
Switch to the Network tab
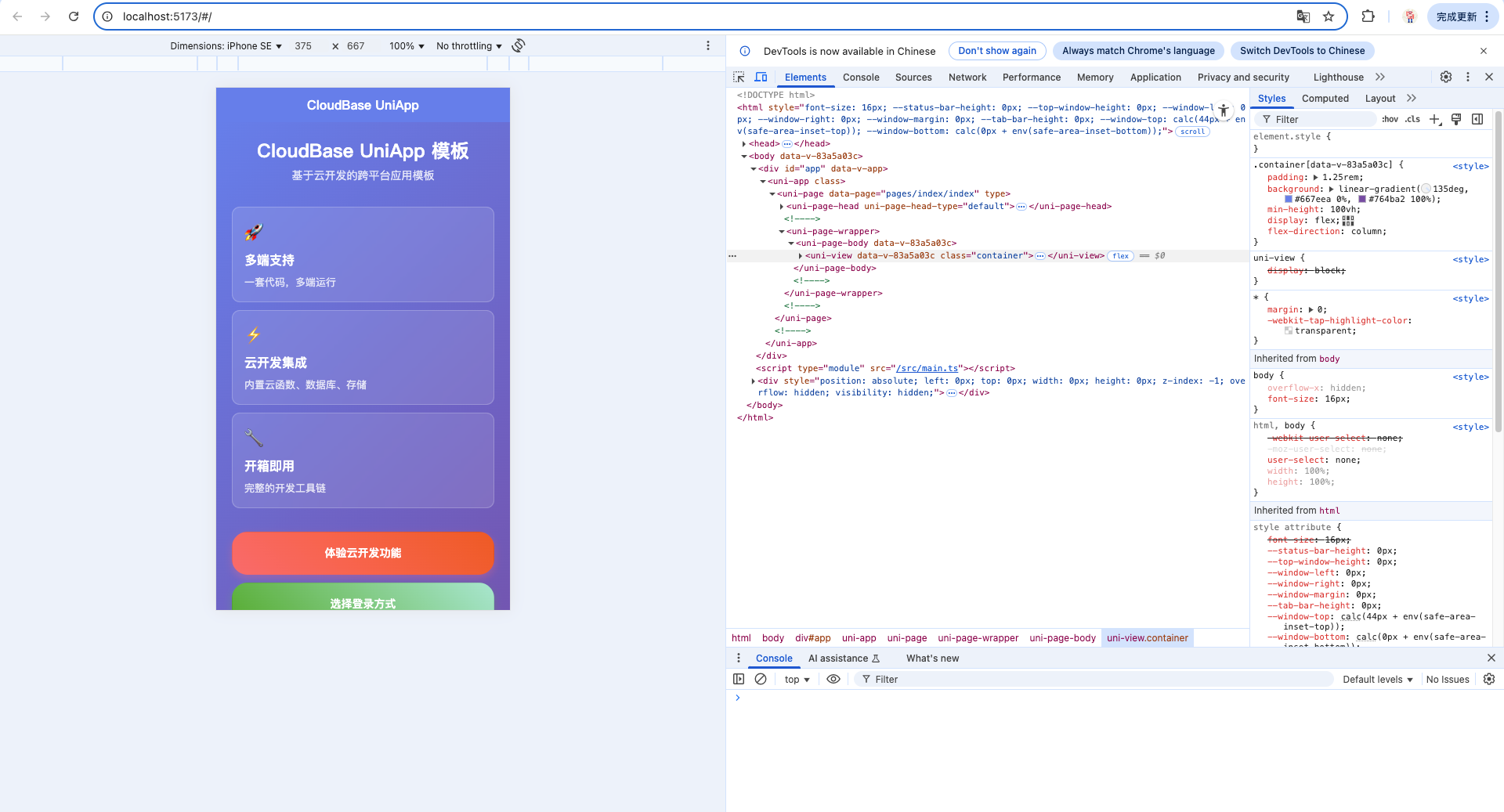click(x=967, y=77)
